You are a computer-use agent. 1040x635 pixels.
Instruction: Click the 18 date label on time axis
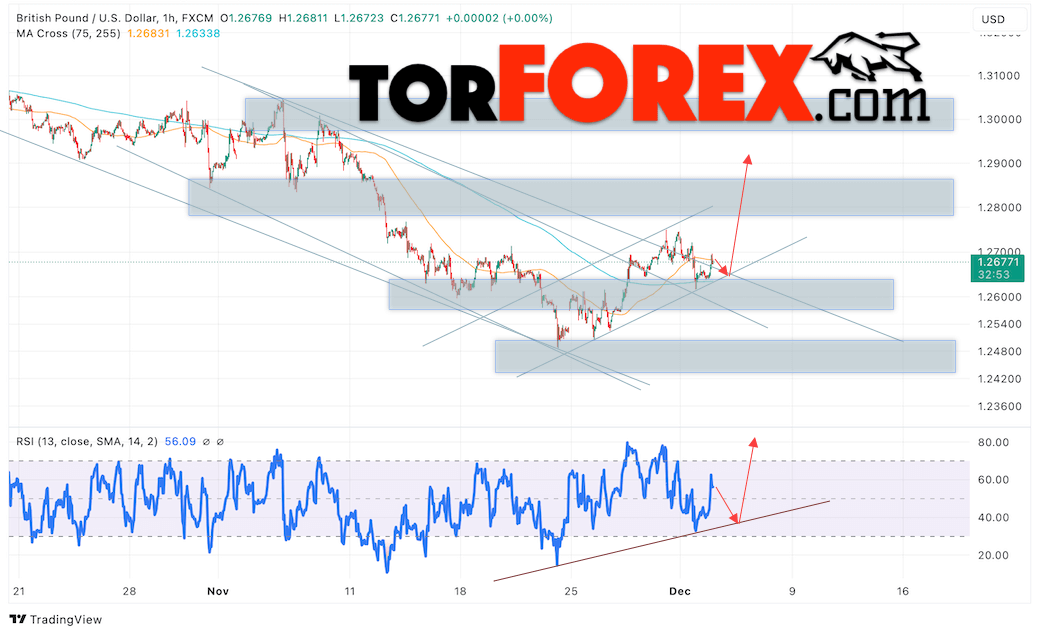click(x=460, y=591)
